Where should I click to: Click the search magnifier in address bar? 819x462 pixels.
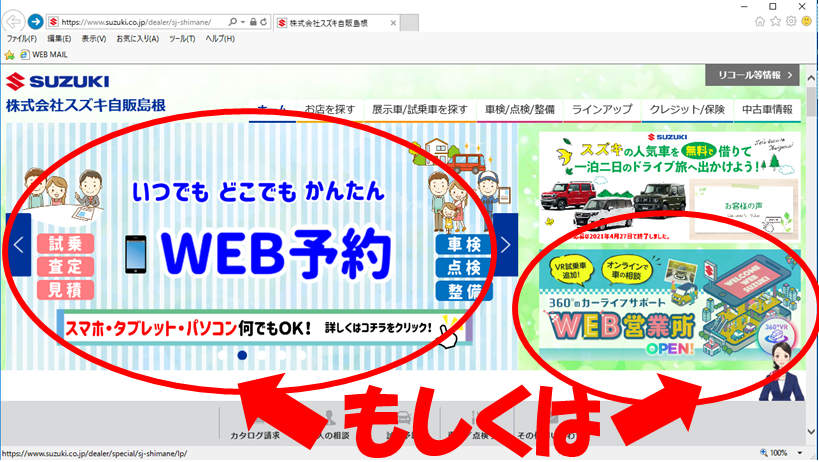pyautogui.click(x=232, y=22)
